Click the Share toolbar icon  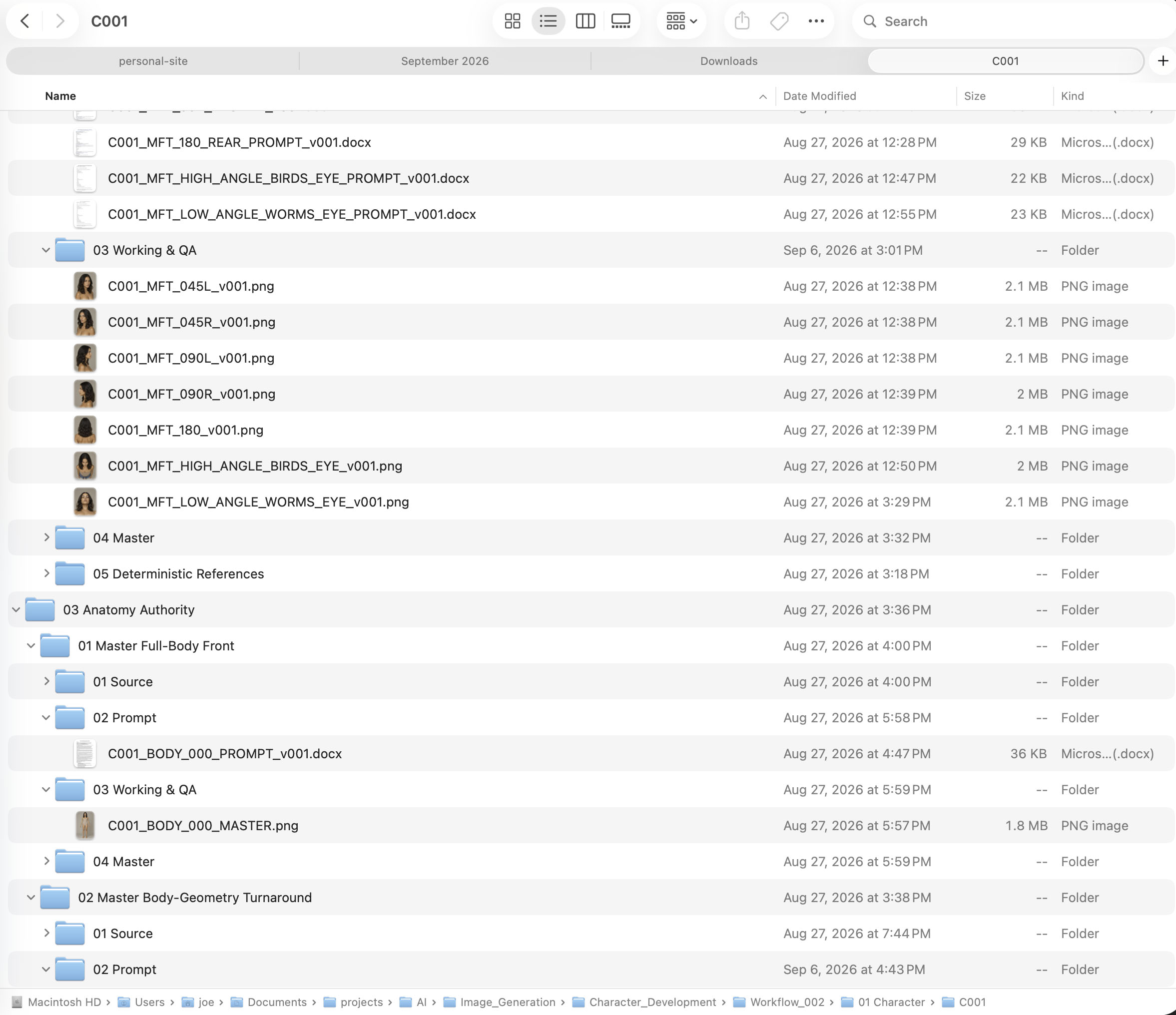742,21
